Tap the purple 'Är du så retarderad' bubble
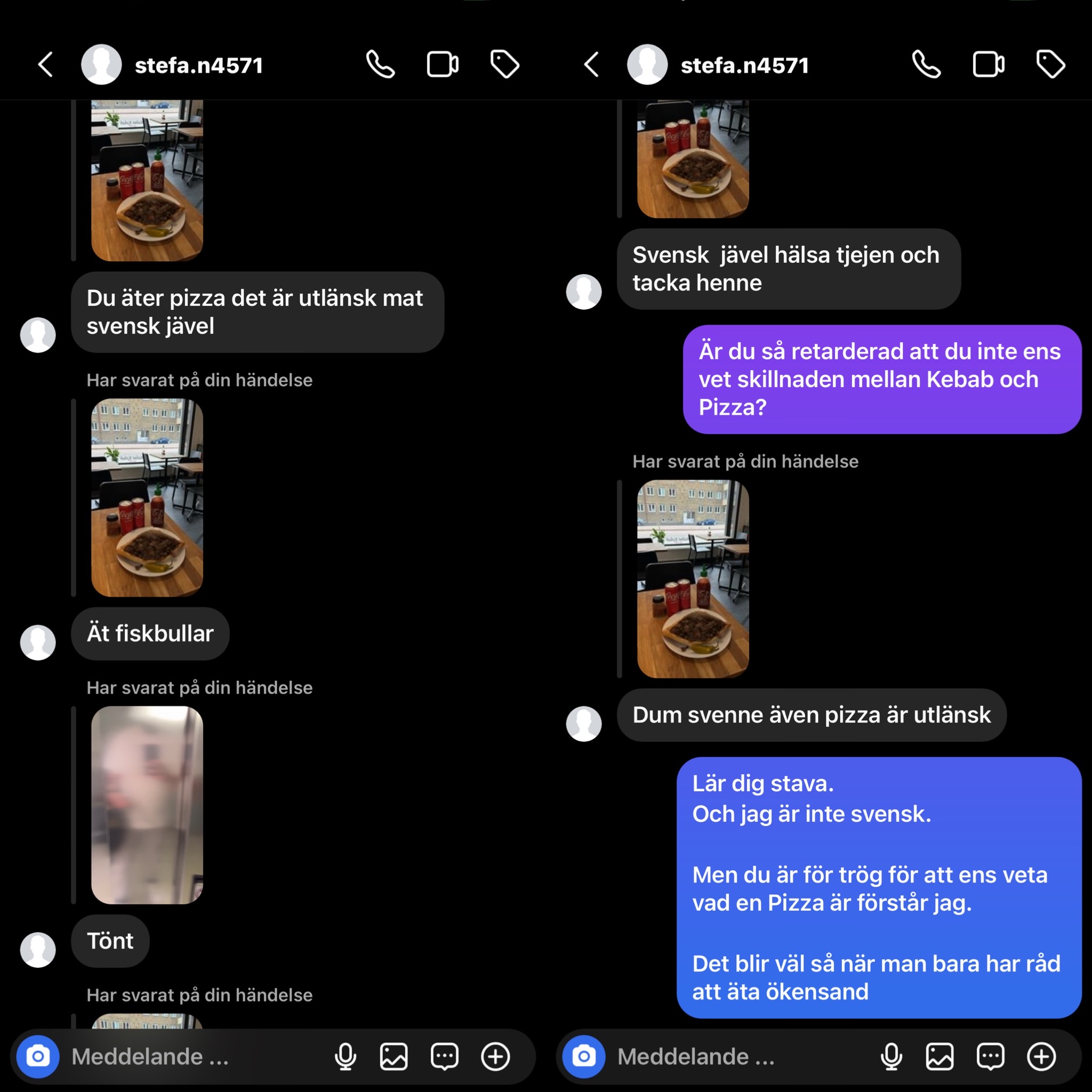1092x1092 pixels. (882, 379)
